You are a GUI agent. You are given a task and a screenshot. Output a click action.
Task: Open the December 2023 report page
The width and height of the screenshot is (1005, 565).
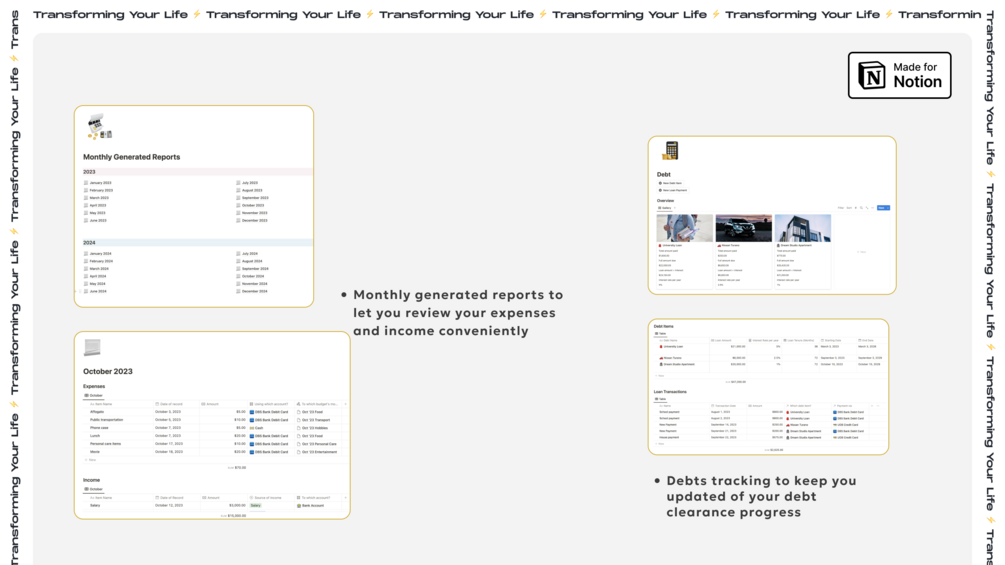tap(252, 220)
